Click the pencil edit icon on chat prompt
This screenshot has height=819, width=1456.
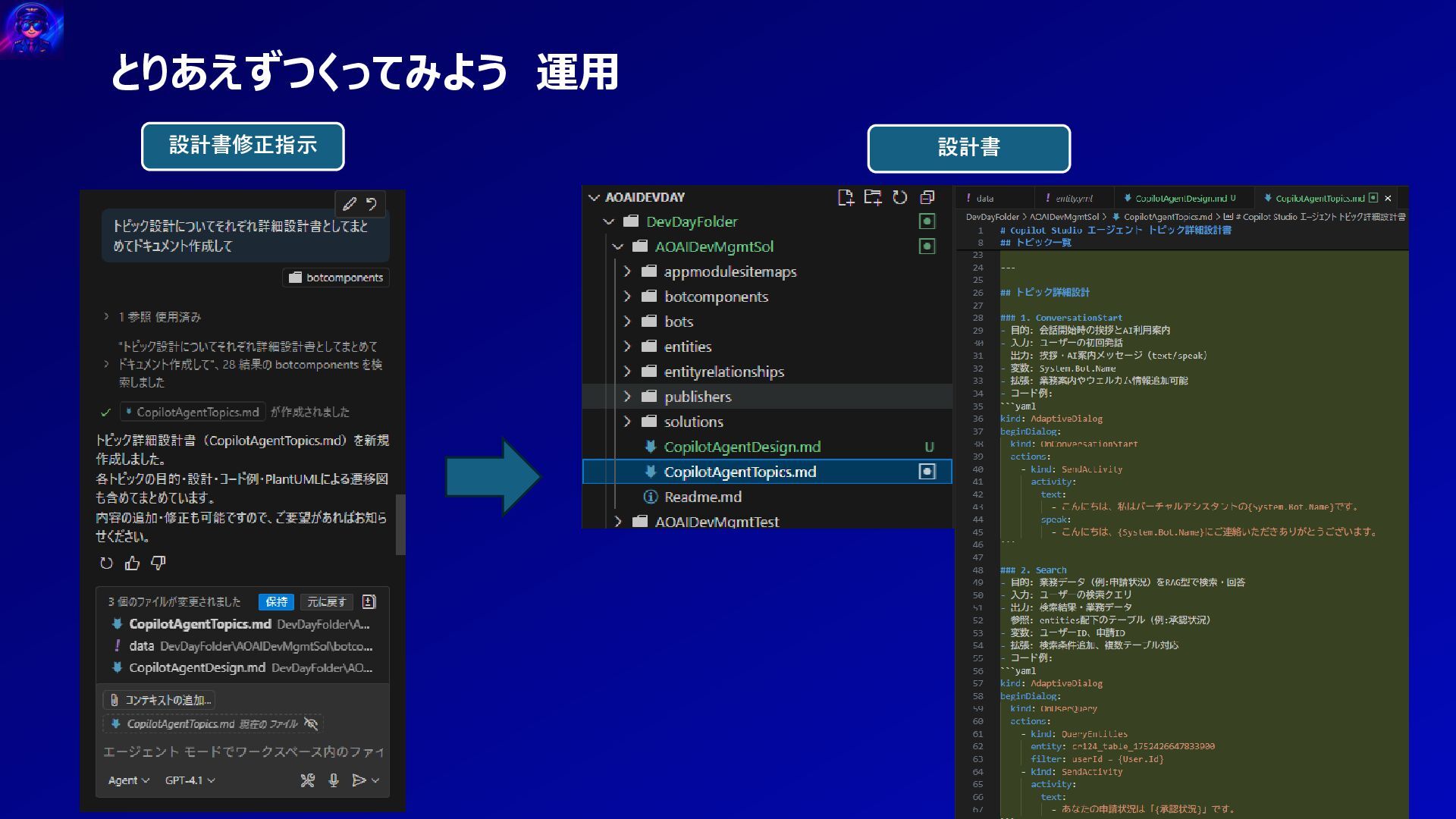pos(350,204)
